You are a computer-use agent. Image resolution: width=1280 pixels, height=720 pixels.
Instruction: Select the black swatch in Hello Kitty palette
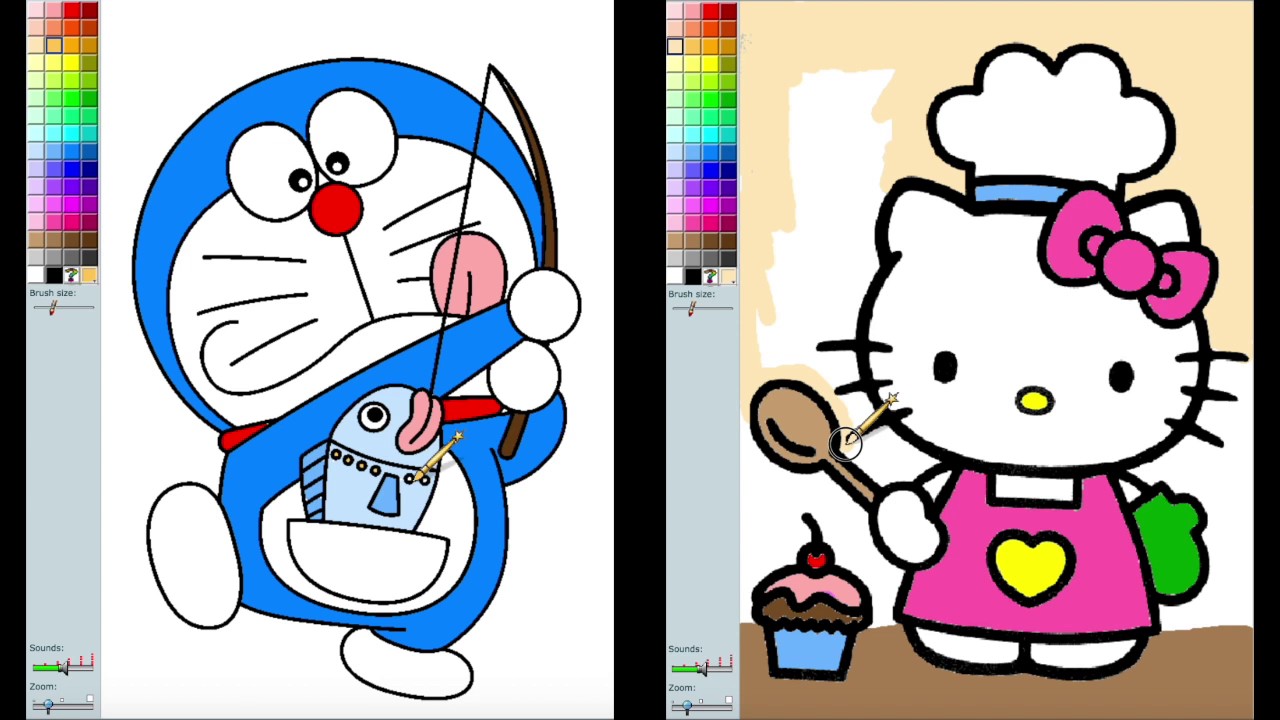point(693,275)
